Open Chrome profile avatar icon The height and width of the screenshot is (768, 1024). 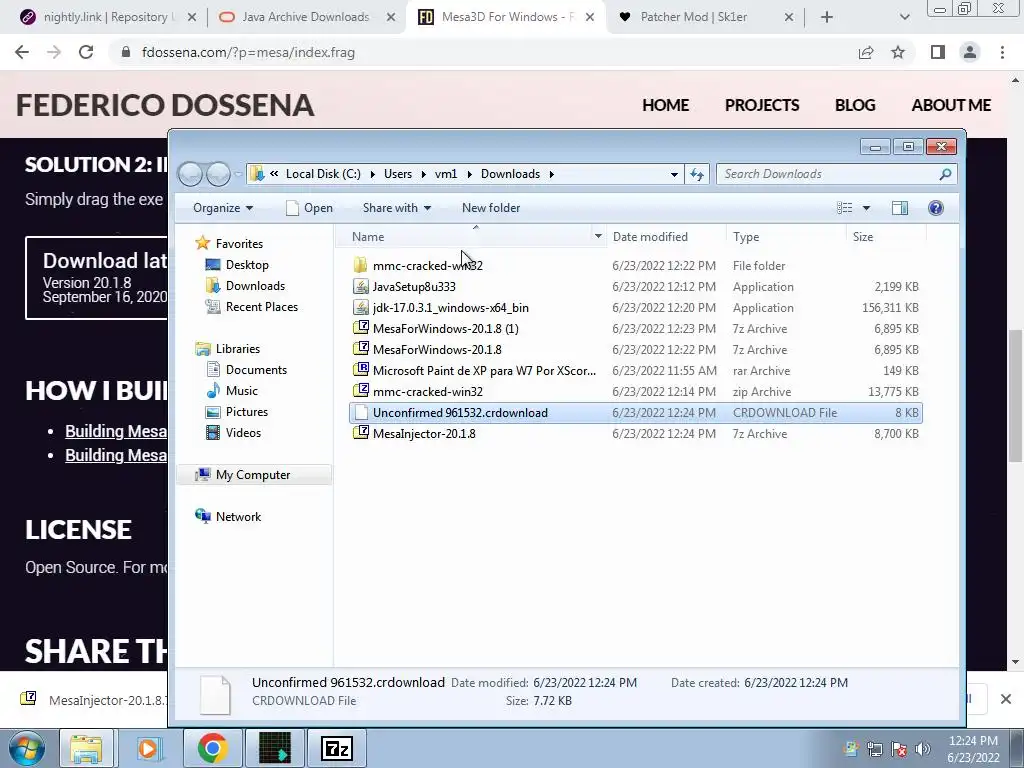(970, 52)
